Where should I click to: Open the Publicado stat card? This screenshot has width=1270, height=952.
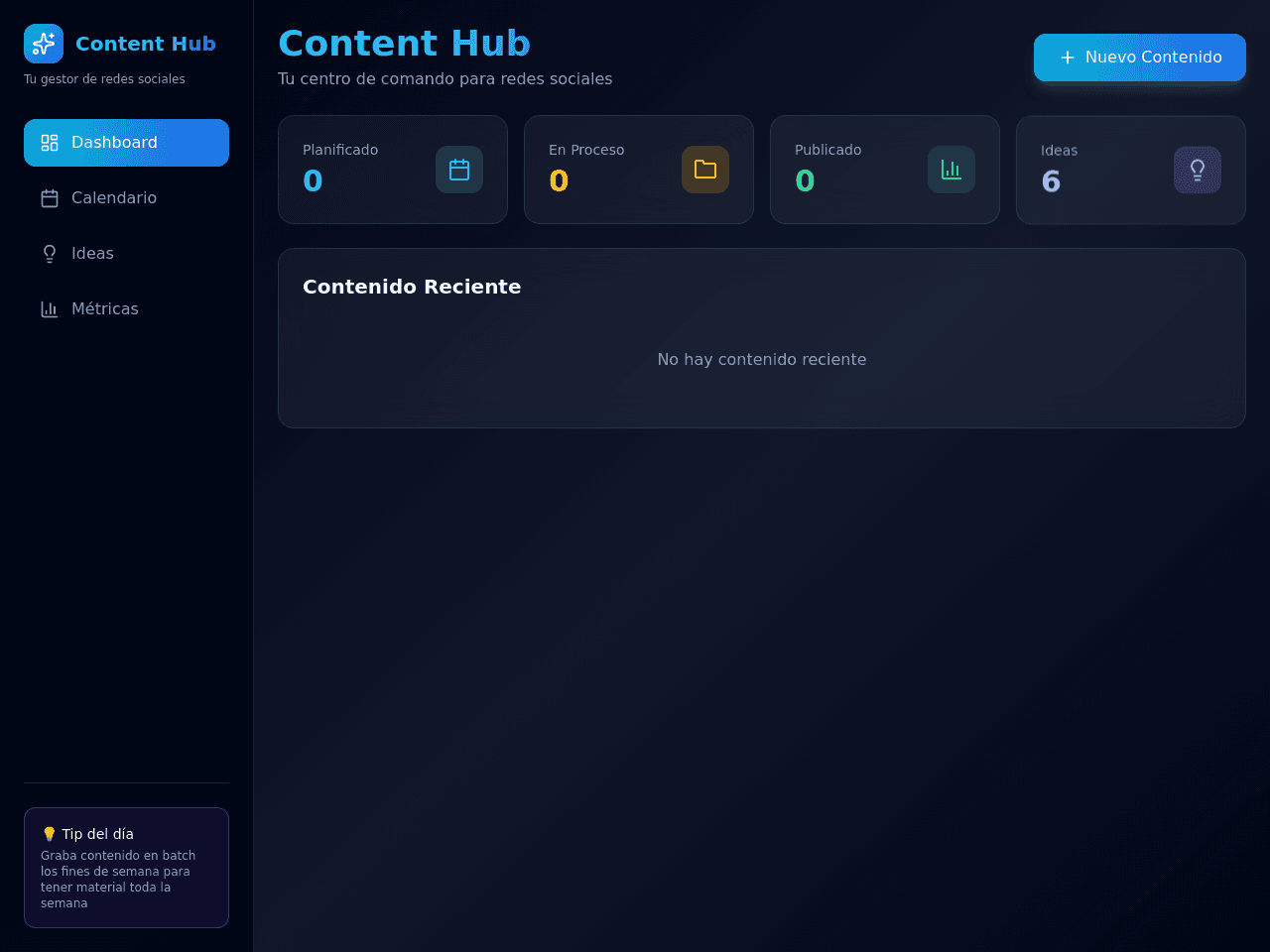(885, 170)
